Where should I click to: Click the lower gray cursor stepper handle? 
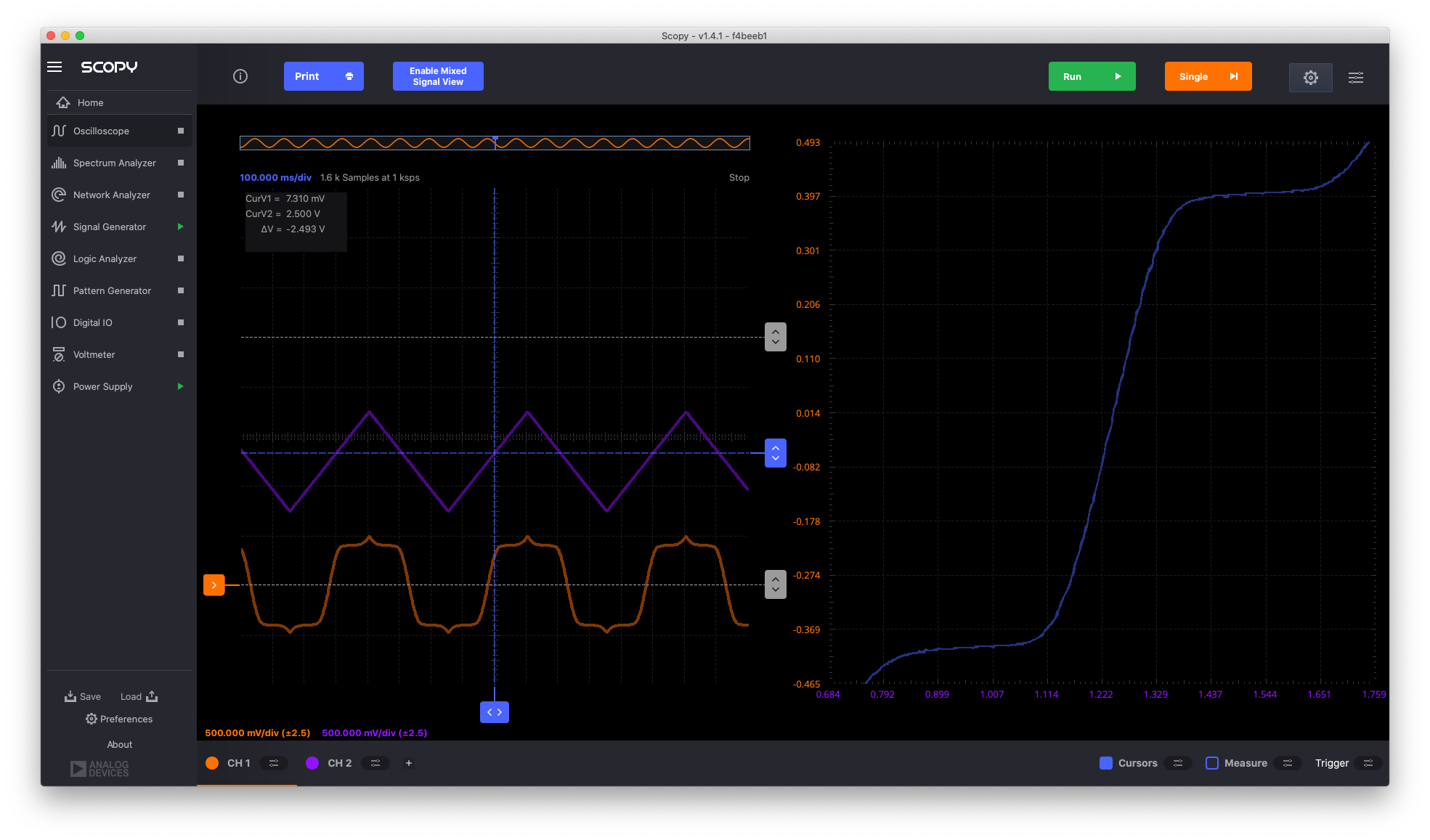point(776,584)
